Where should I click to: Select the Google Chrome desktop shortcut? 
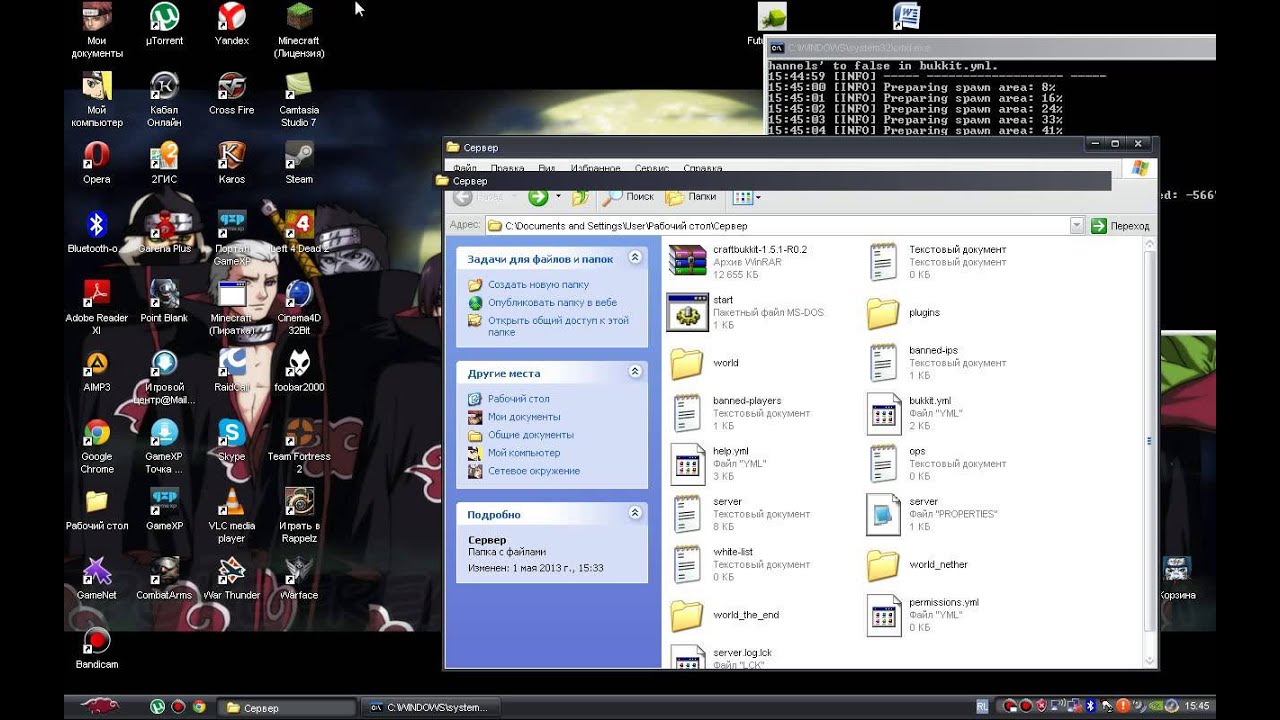pos(97,446)
